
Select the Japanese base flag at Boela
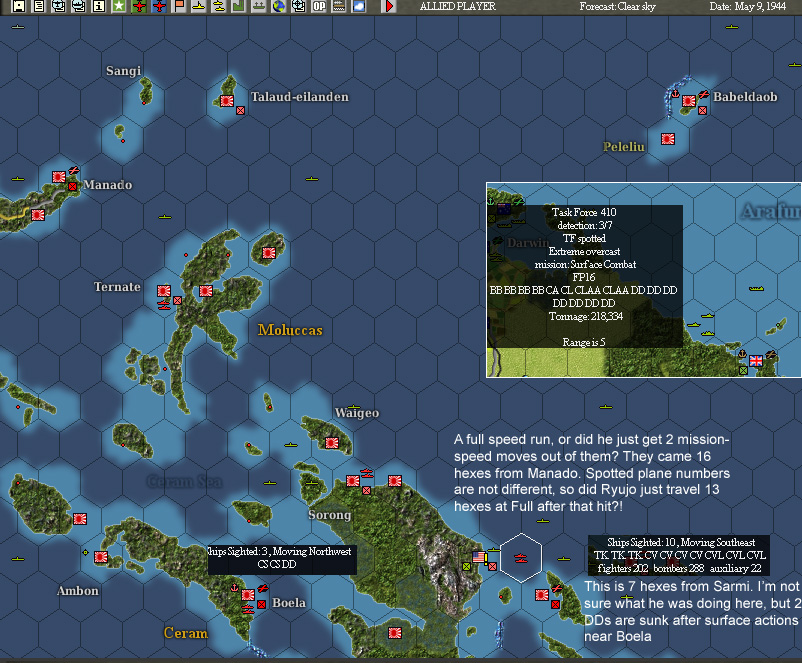248,594
